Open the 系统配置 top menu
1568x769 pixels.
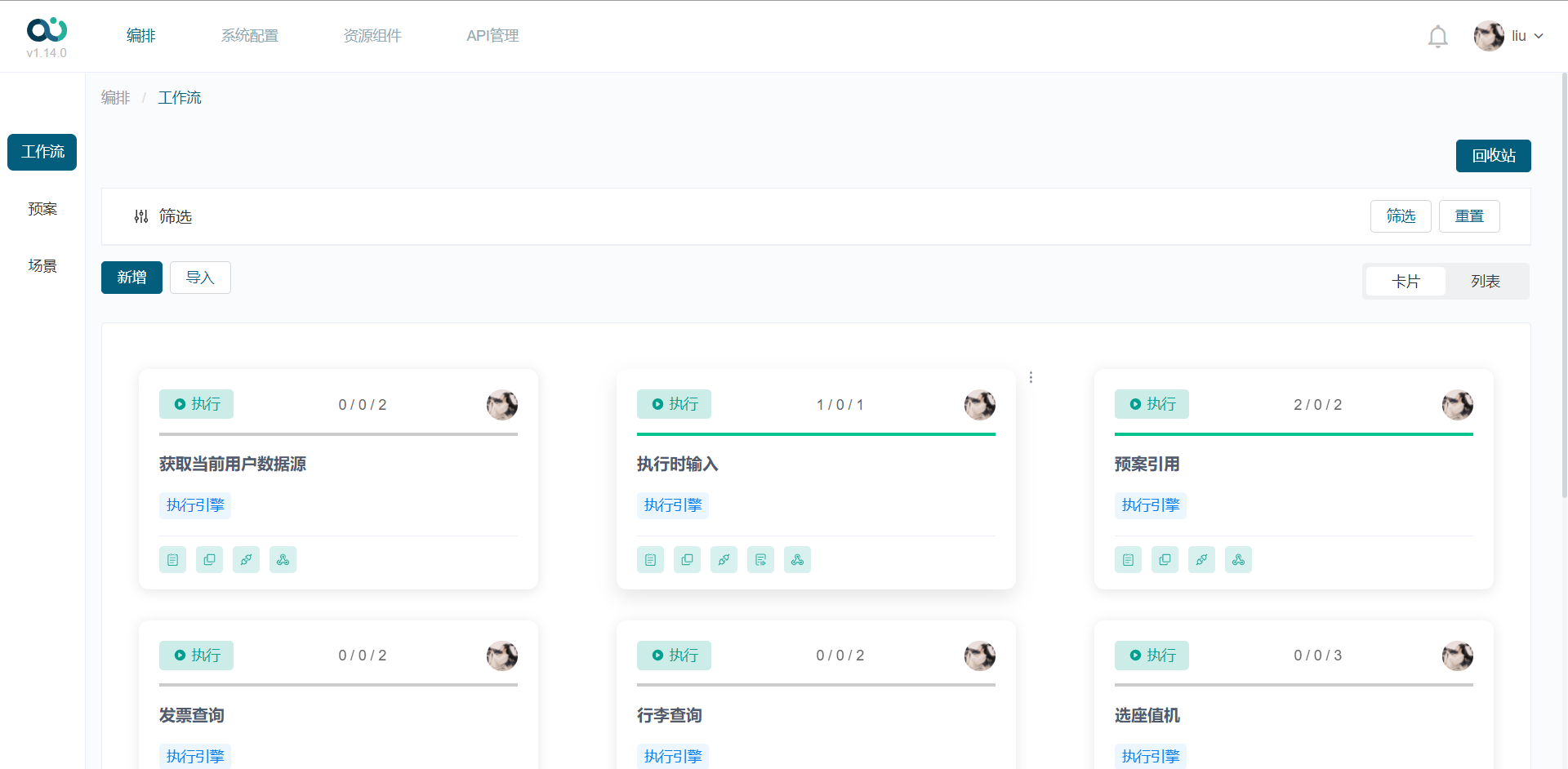[x=250, y=36]
